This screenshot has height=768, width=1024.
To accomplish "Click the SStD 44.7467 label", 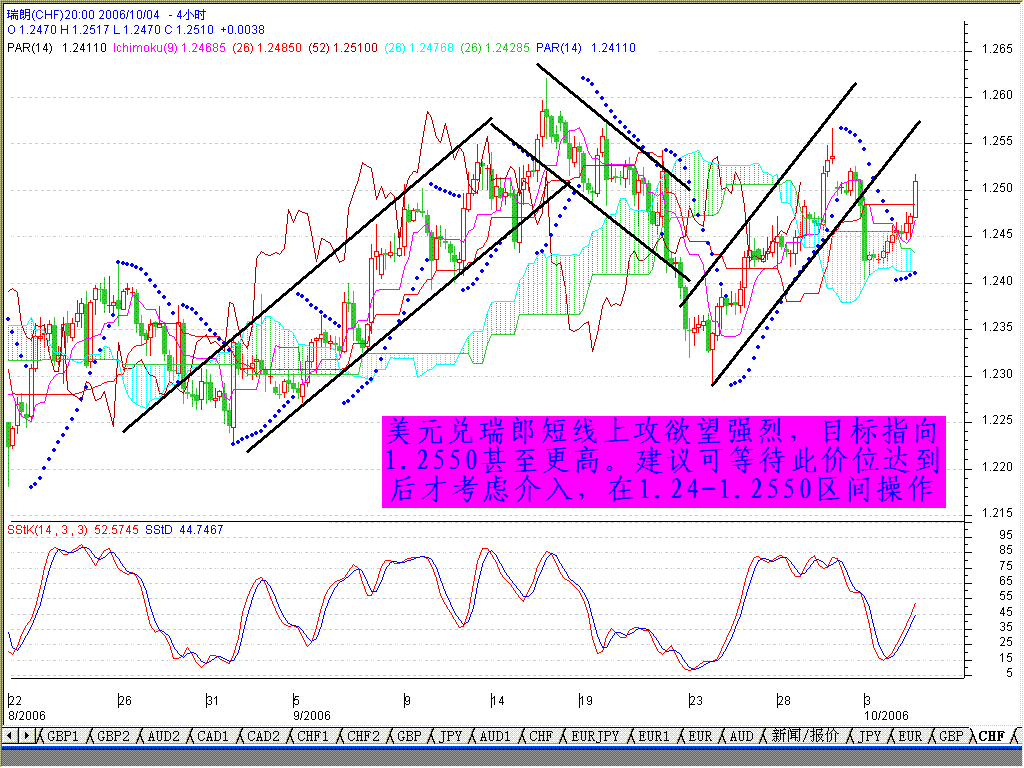I will [x=184, y=530].
